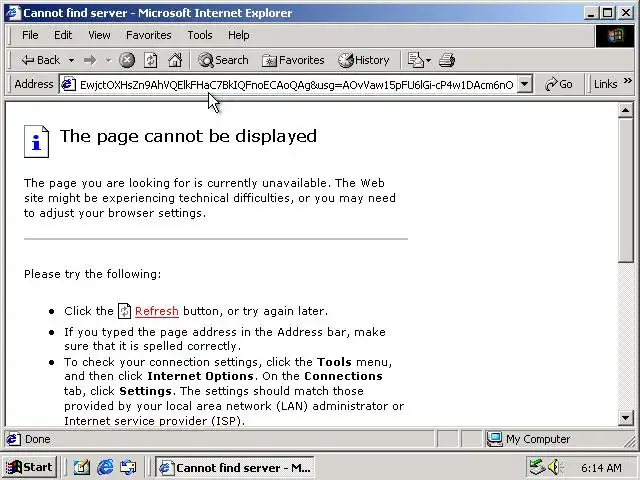Click the IE icon in title bar
This screenshot has height=480, width=640.
pyautogui.click(x=13, y=13)
